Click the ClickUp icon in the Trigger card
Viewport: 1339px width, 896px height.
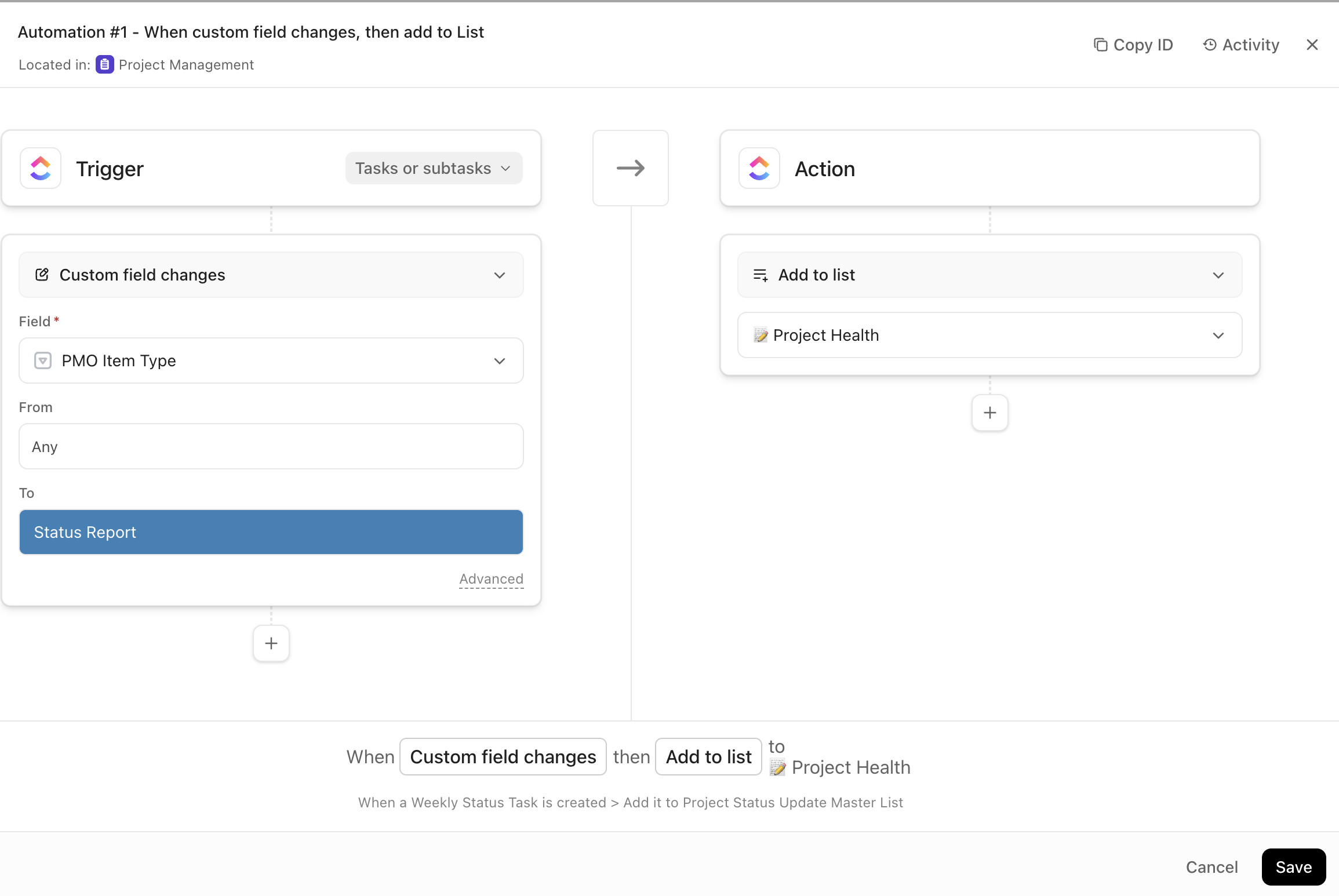click(x=40, y=168)
